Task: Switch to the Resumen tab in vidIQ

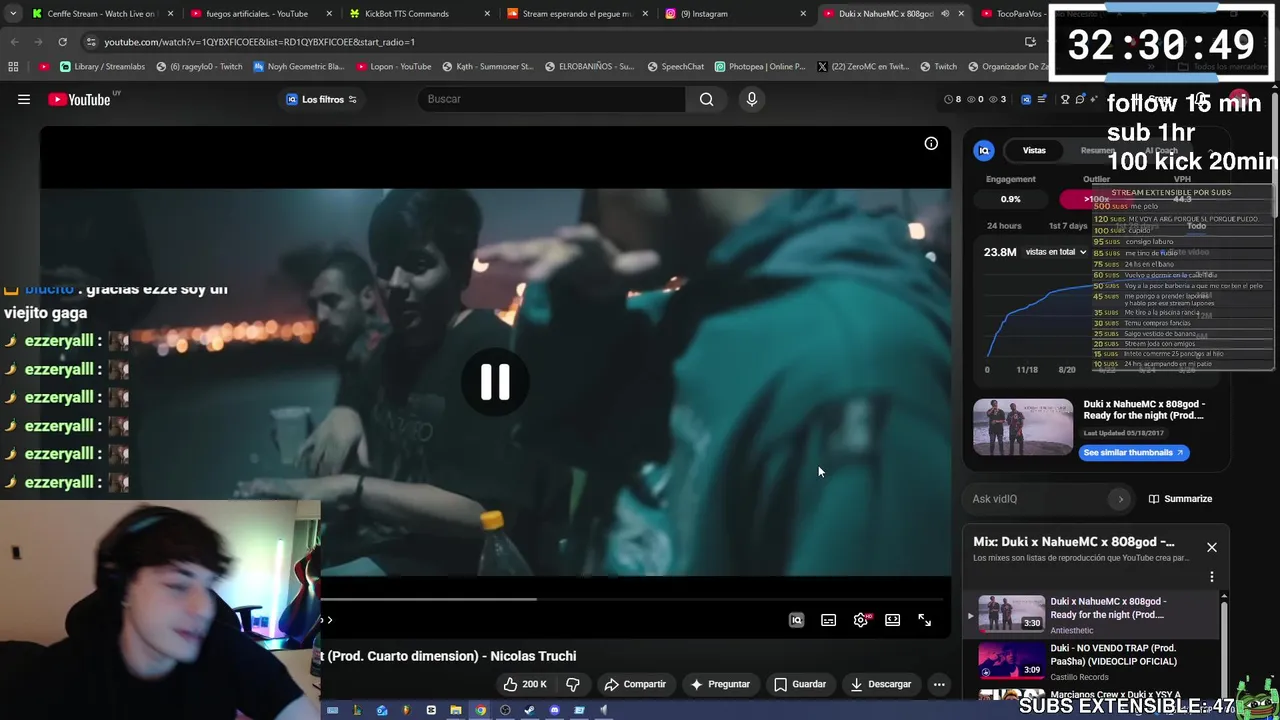Action: tap(1097, 150)
